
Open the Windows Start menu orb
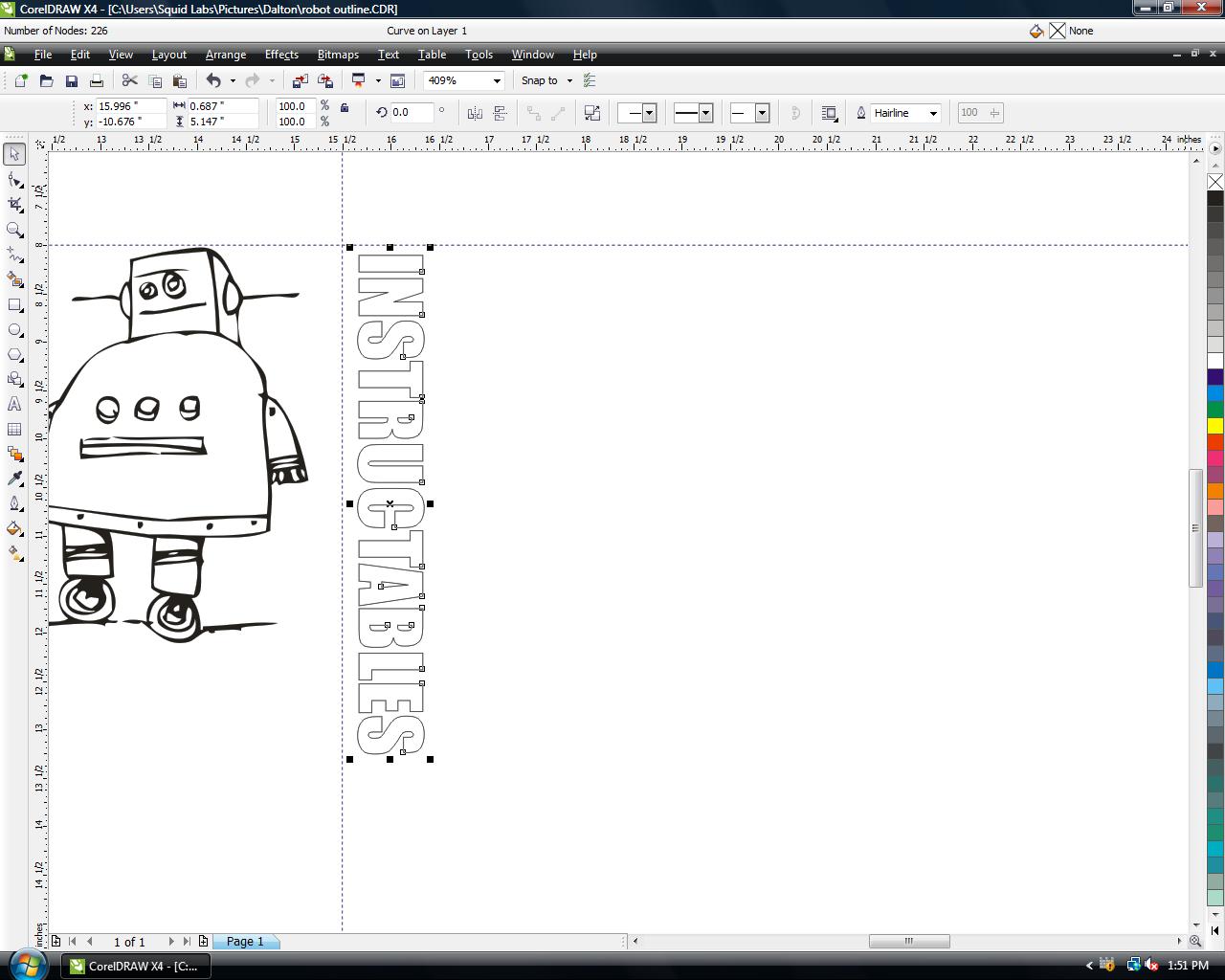click(27, 965)
